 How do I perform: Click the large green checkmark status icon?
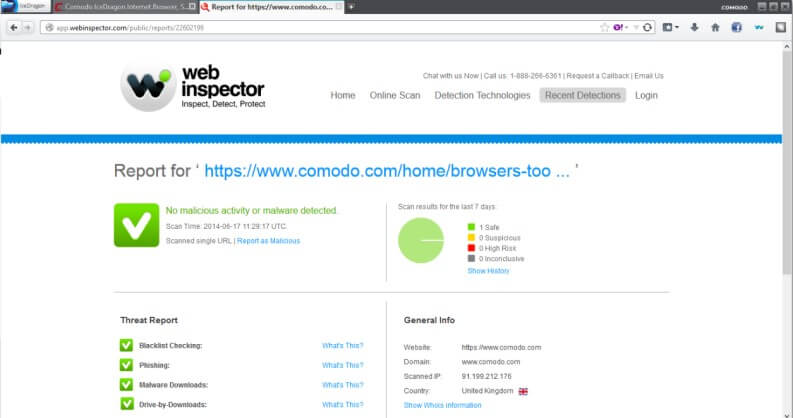pyautogui.click(x=133, y=224)
